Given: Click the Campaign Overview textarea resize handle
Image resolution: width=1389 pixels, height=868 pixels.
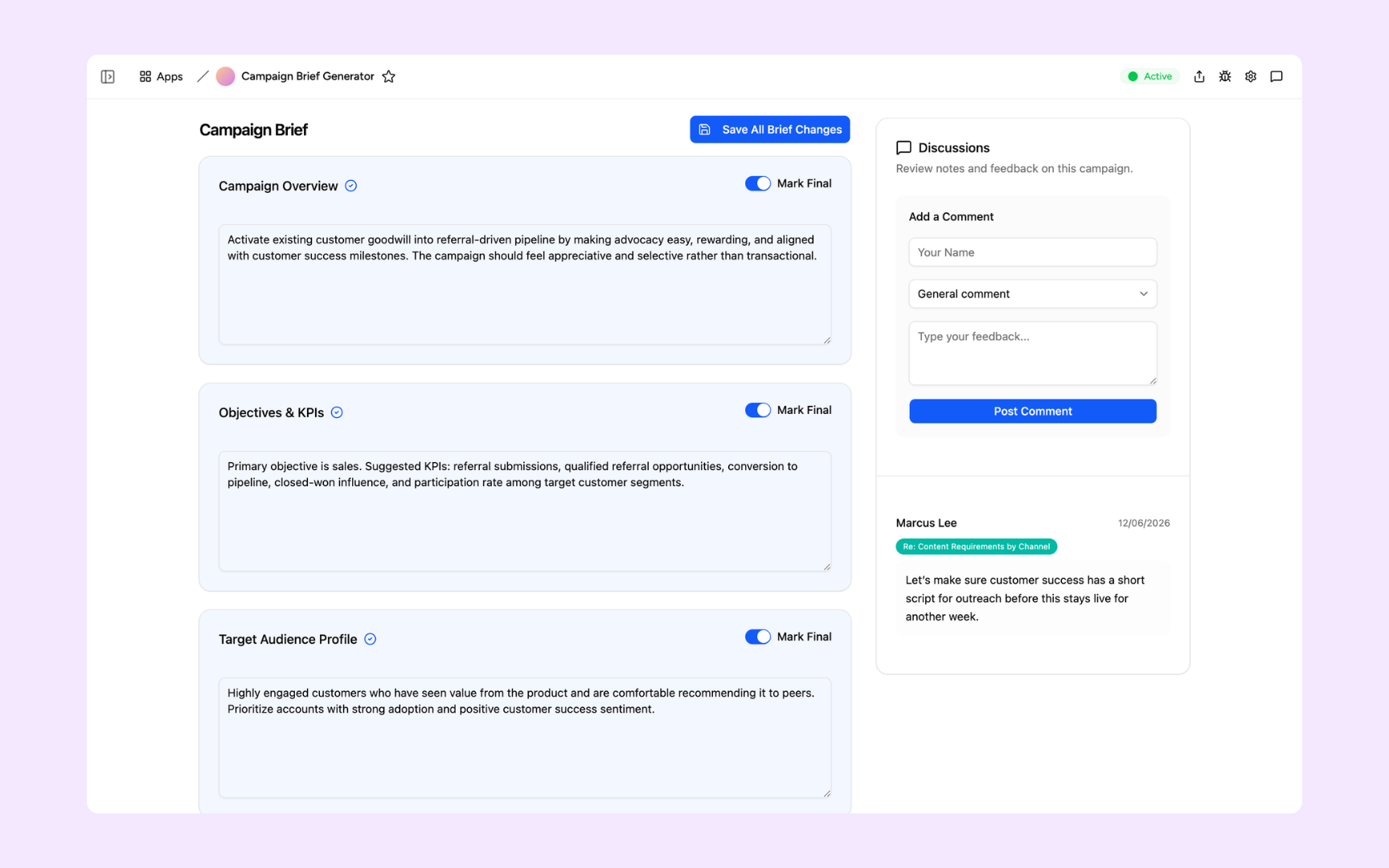Looking at the screenshot, I should click(826, 340).
